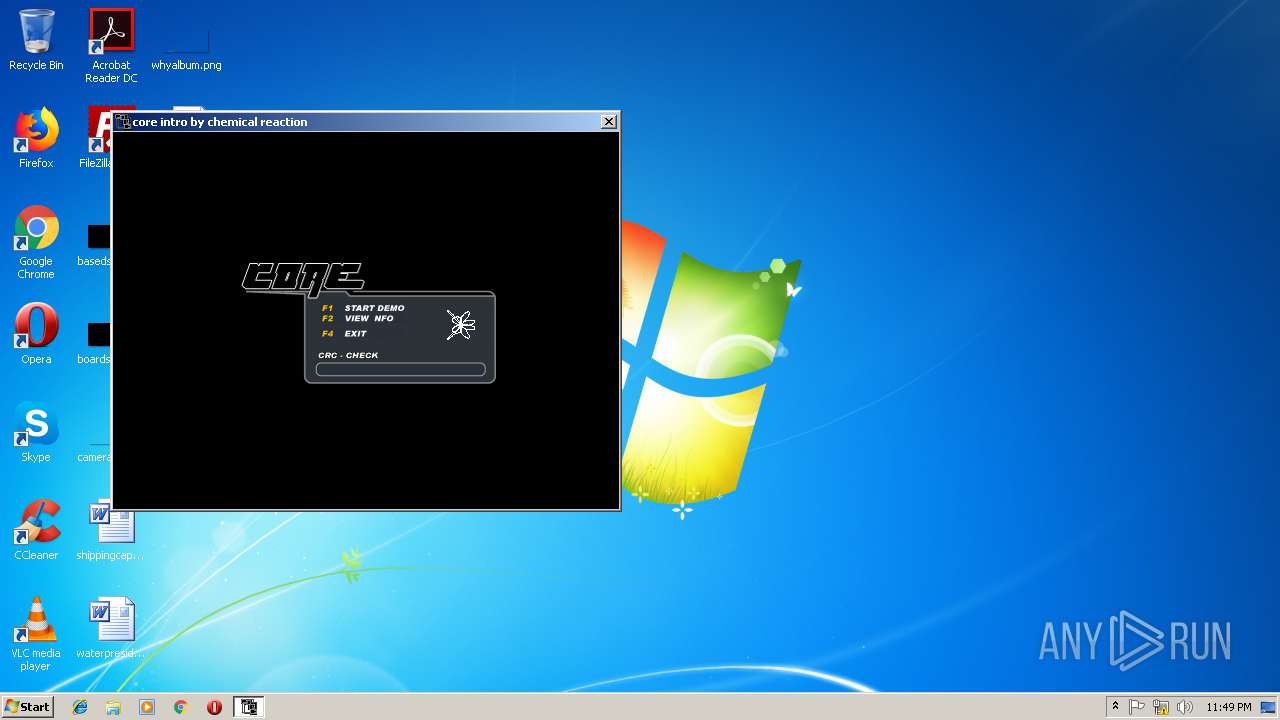Open the Recycle Bin desktop icon
This screenshot has height=720, width=1280.
coord(36,40)
